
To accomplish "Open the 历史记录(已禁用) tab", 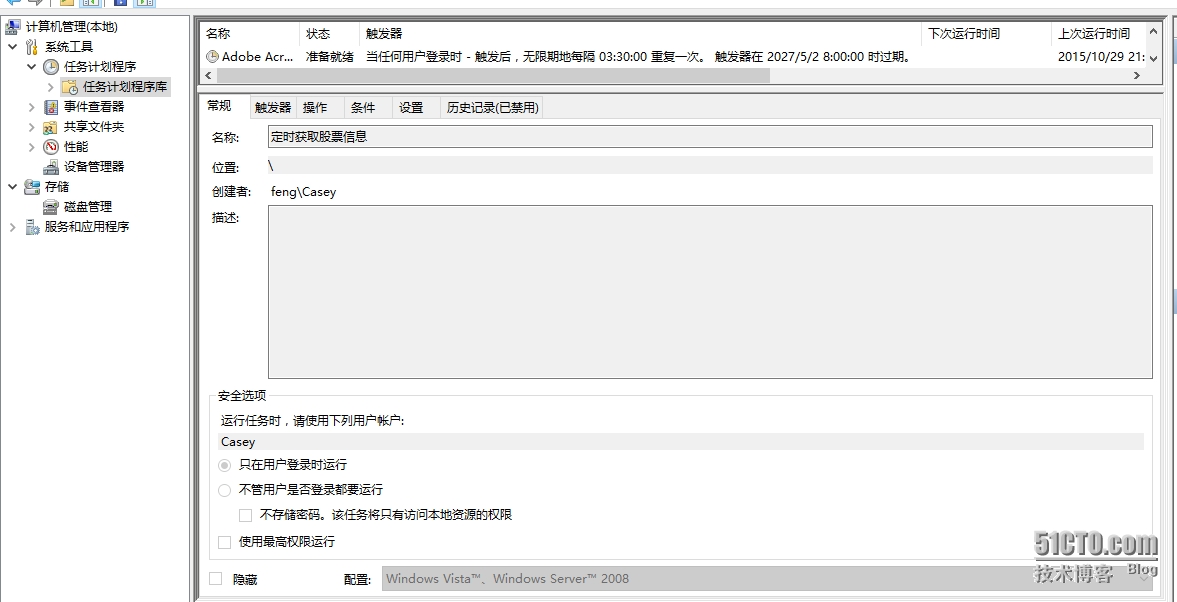I will coord(492,108).
